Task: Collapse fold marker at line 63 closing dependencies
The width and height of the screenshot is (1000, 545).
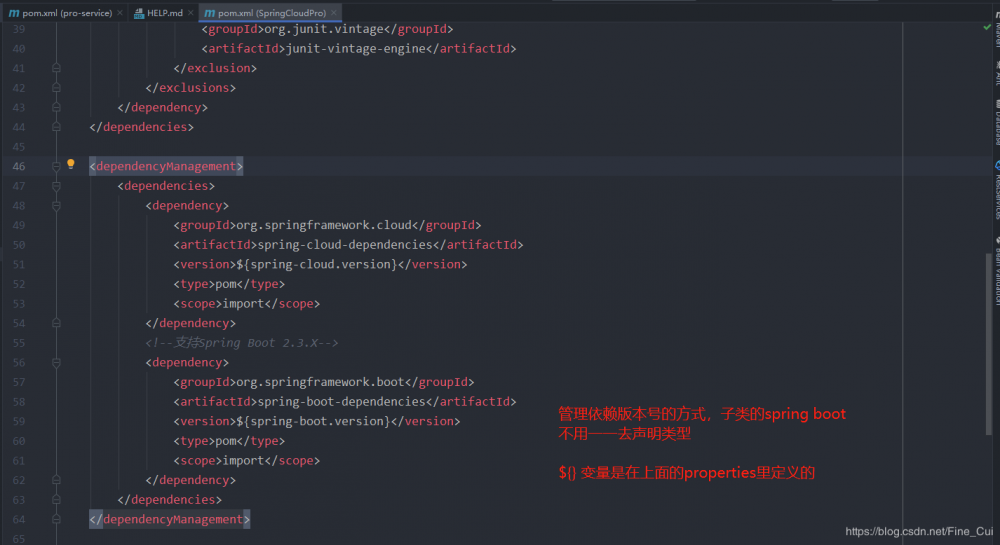Action: pyautogui.click(x=56, y=500)
